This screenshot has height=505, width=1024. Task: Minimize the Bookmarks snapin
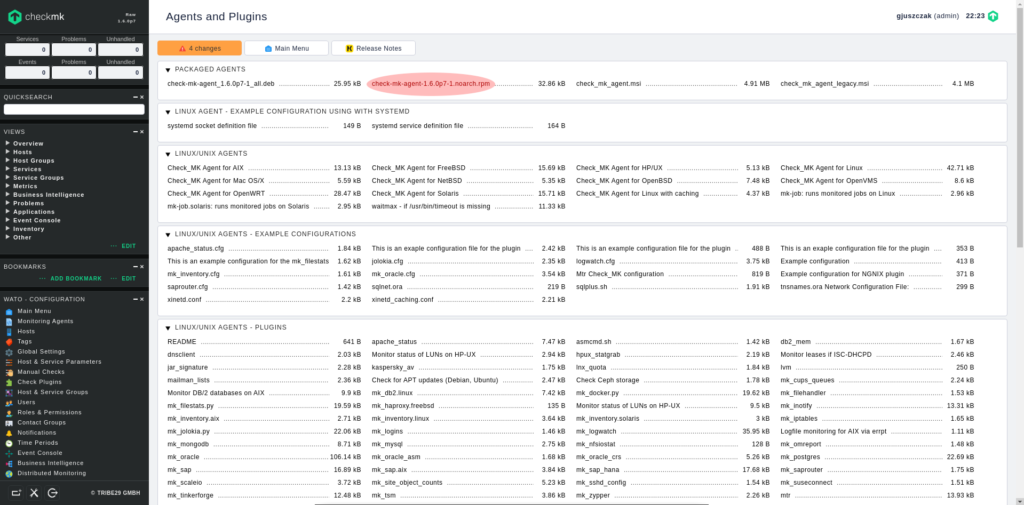click(135, 266)
